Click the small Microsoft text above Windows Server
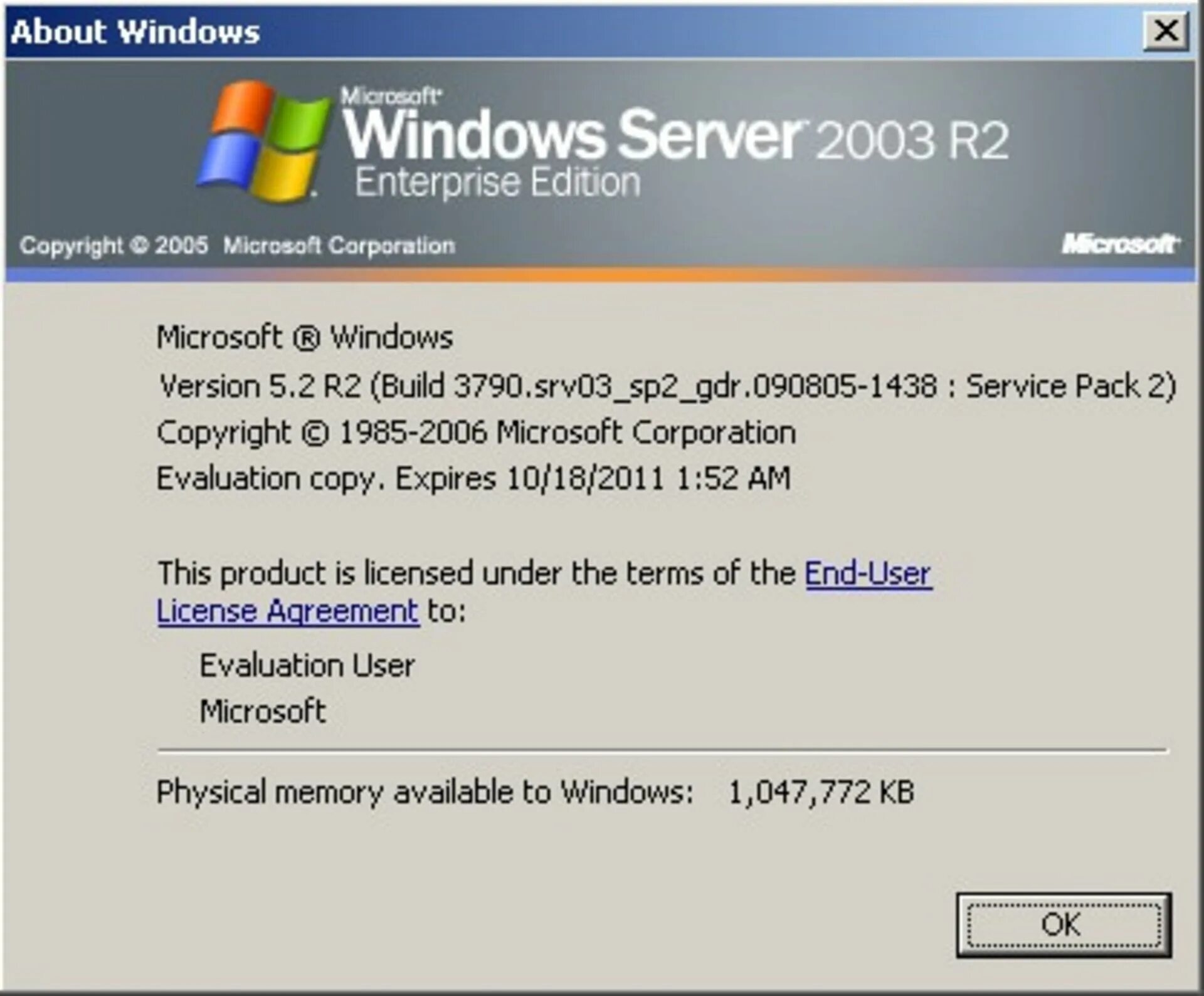Image resolution: width=1204 pixels, height=996 pixels. [x=391, y=96]
